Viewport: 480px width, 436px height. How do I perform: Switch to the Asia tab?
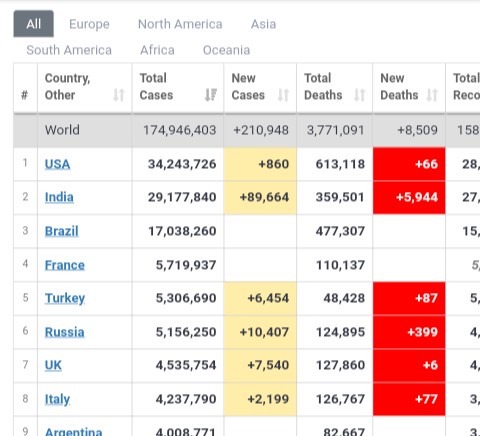263,24
